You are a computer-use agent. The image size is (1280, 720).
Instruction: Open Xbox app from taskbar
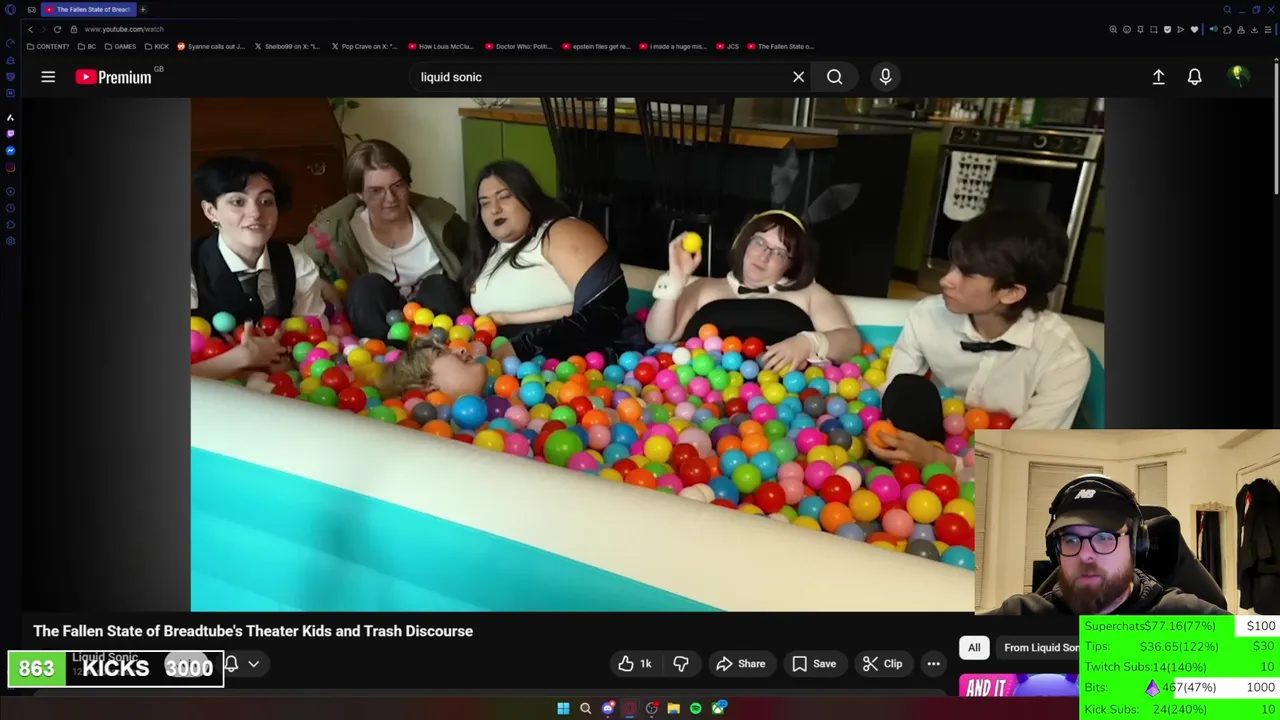click(x=718, y=709)
